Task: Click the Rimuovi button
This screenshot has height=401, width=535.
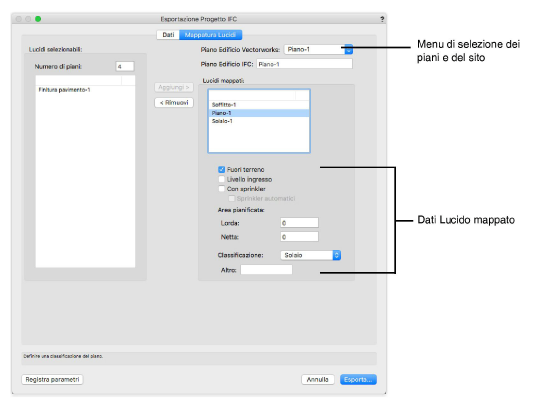Action: [x=174, y=103]
